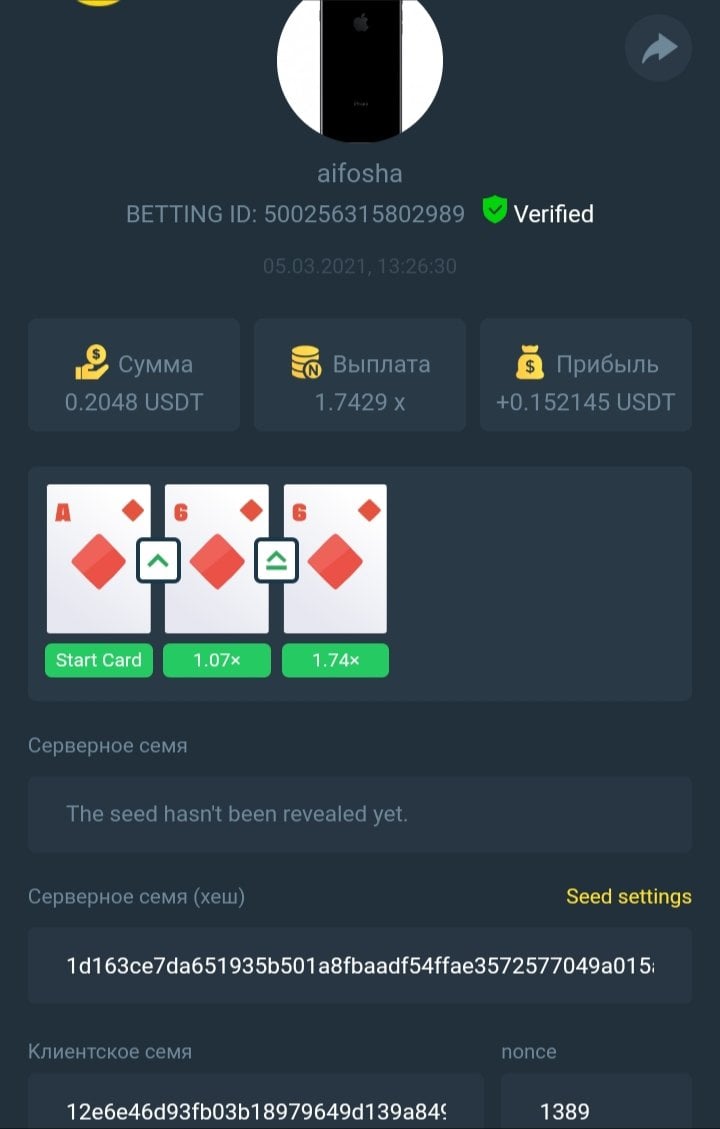The image size is (720, 1129).
Task: Tap the share arrow icon
Action: [x=658, y=48]
